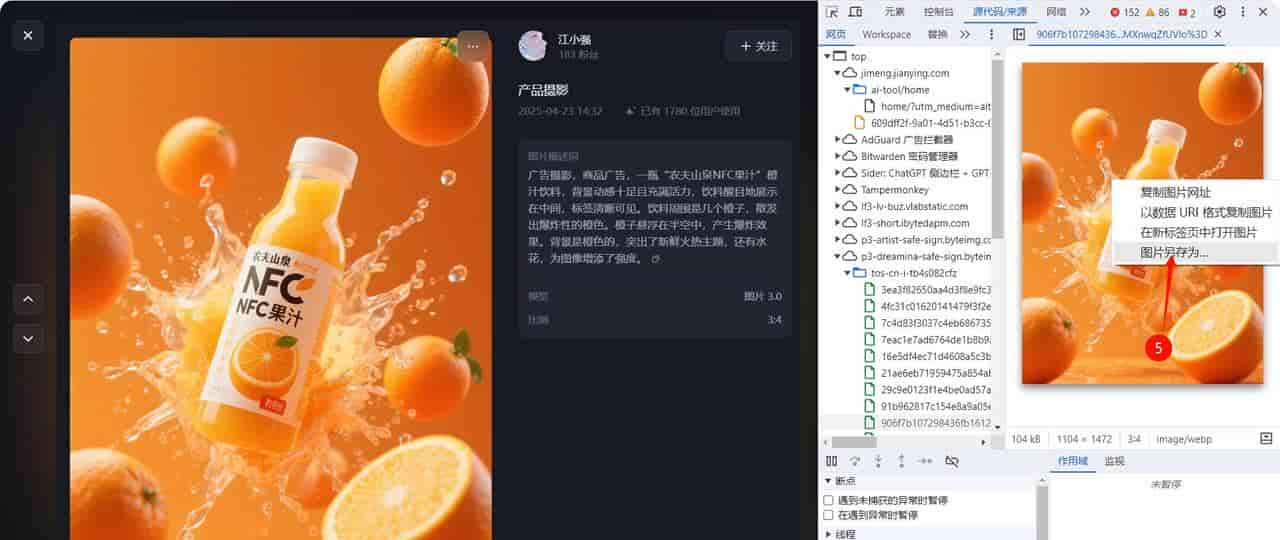Screen dimensions: 1280x540
Task: Toggle the navigator sidebar icon
Action: (x=1018, y=34)
